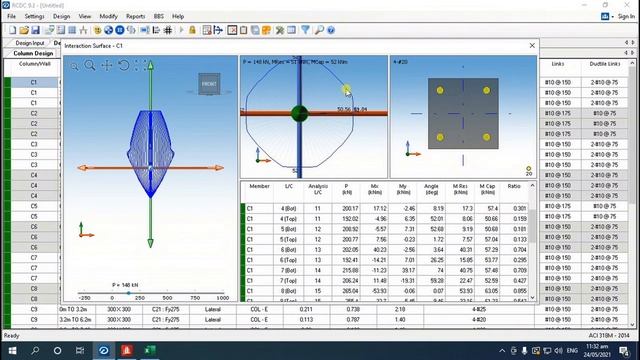
Task: Click top-left yellow rebar in column section
Action: tap(440, 90)
